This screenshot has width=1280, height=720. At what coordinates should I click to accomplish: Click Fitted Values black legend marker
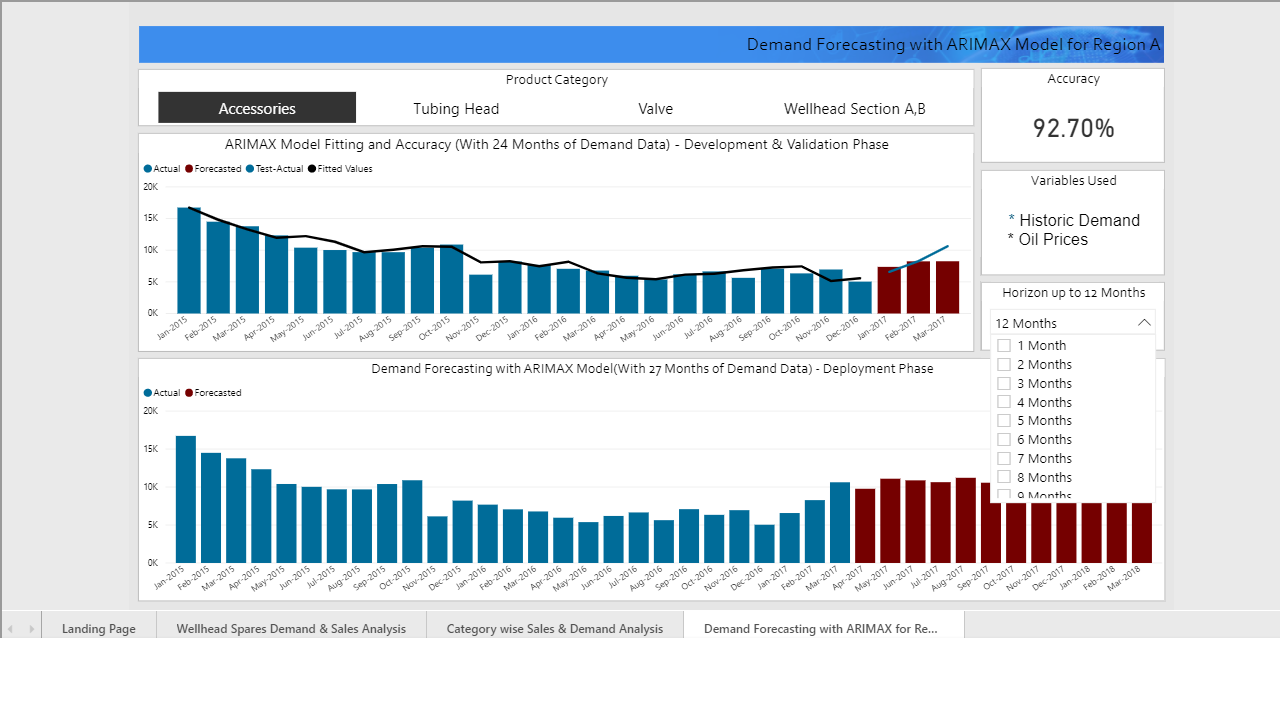(x=312, y=169)
